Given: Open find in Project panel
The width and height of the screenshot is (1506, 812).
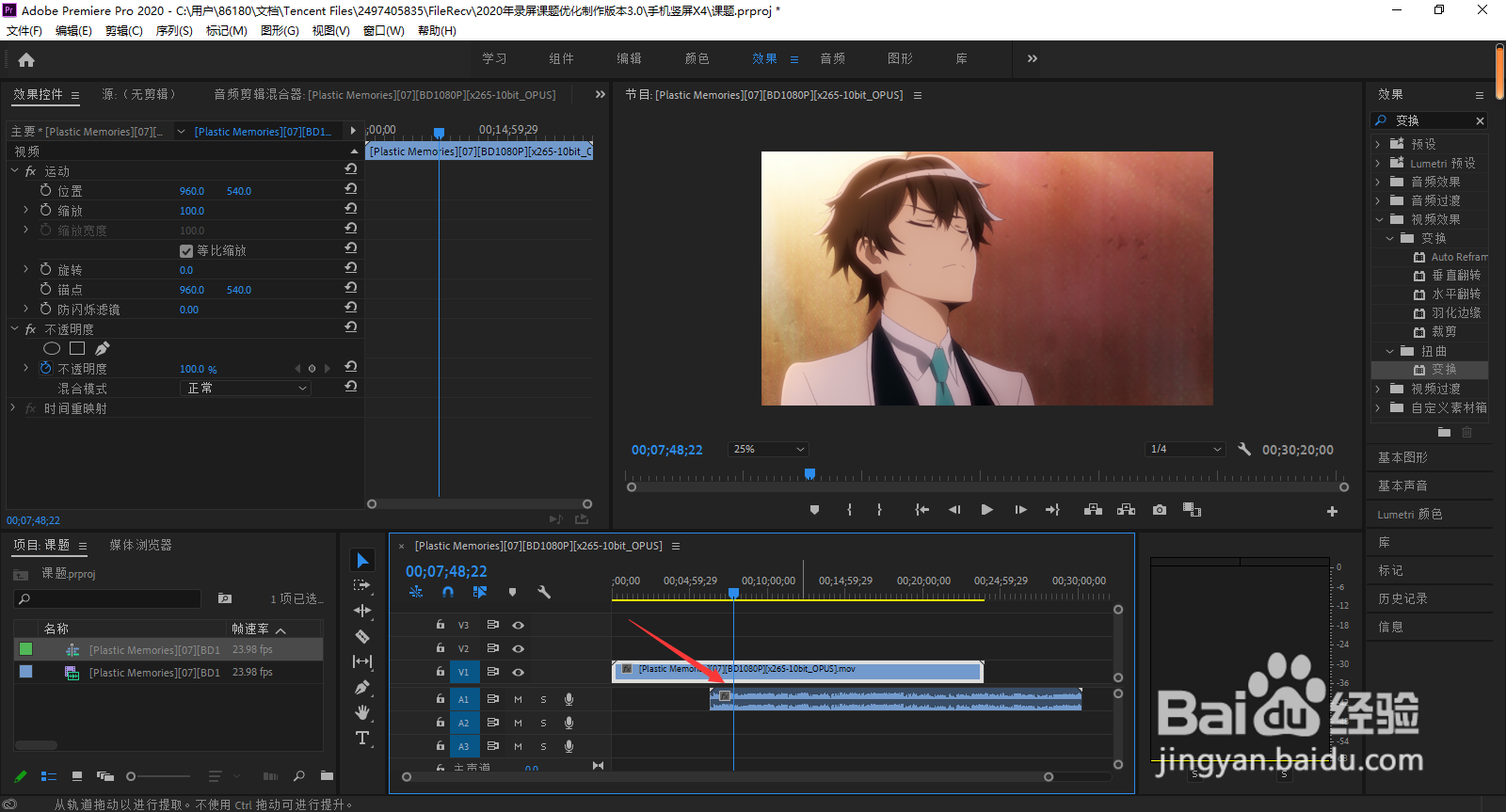Looking at the screenshot, I should pos(299,776).
